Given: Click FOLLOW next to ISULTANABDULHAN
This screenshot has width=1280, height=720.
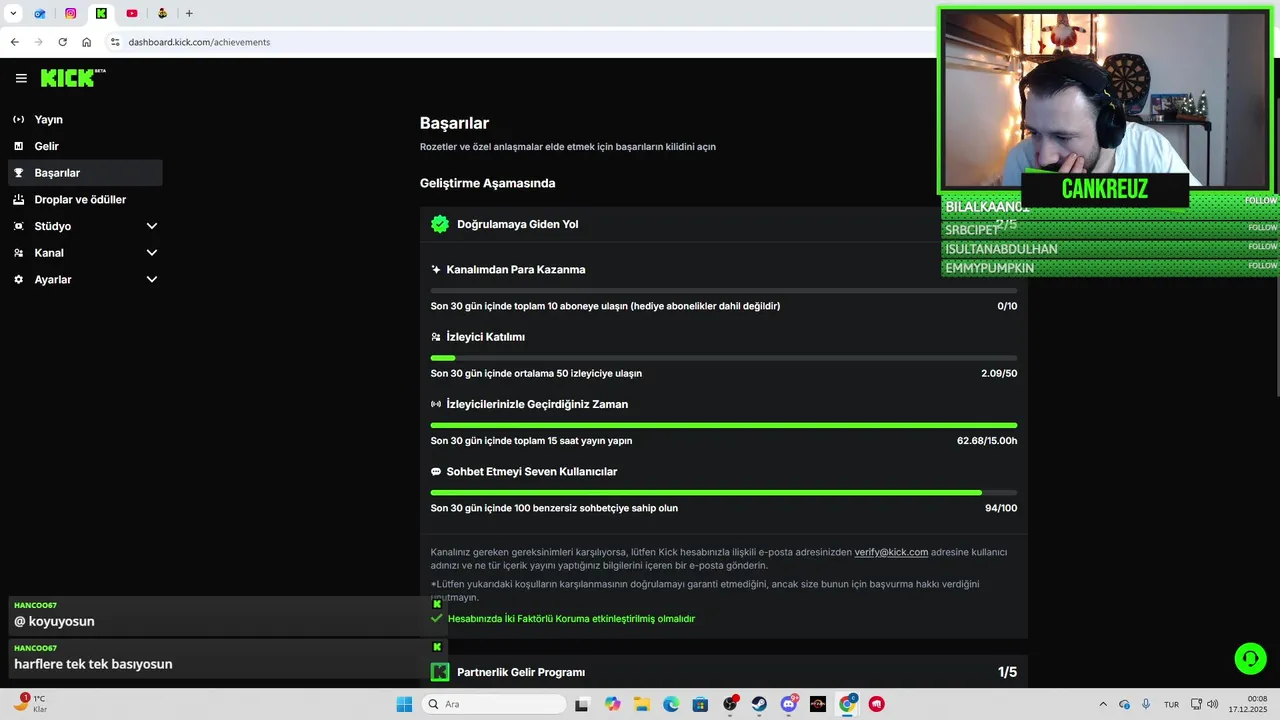Looking at the screenshot, I should click(x=1262, y=246).
